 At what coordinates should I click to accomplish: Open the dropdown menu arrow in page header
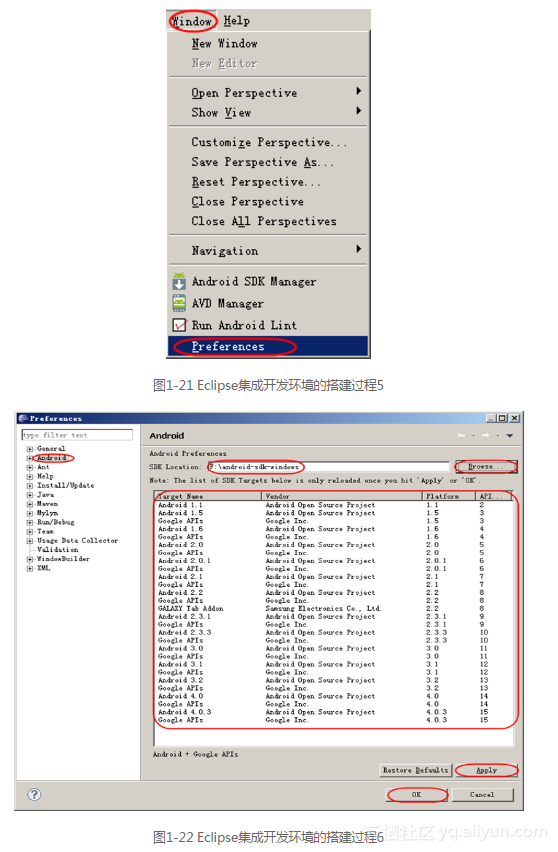tap(510, 435)
